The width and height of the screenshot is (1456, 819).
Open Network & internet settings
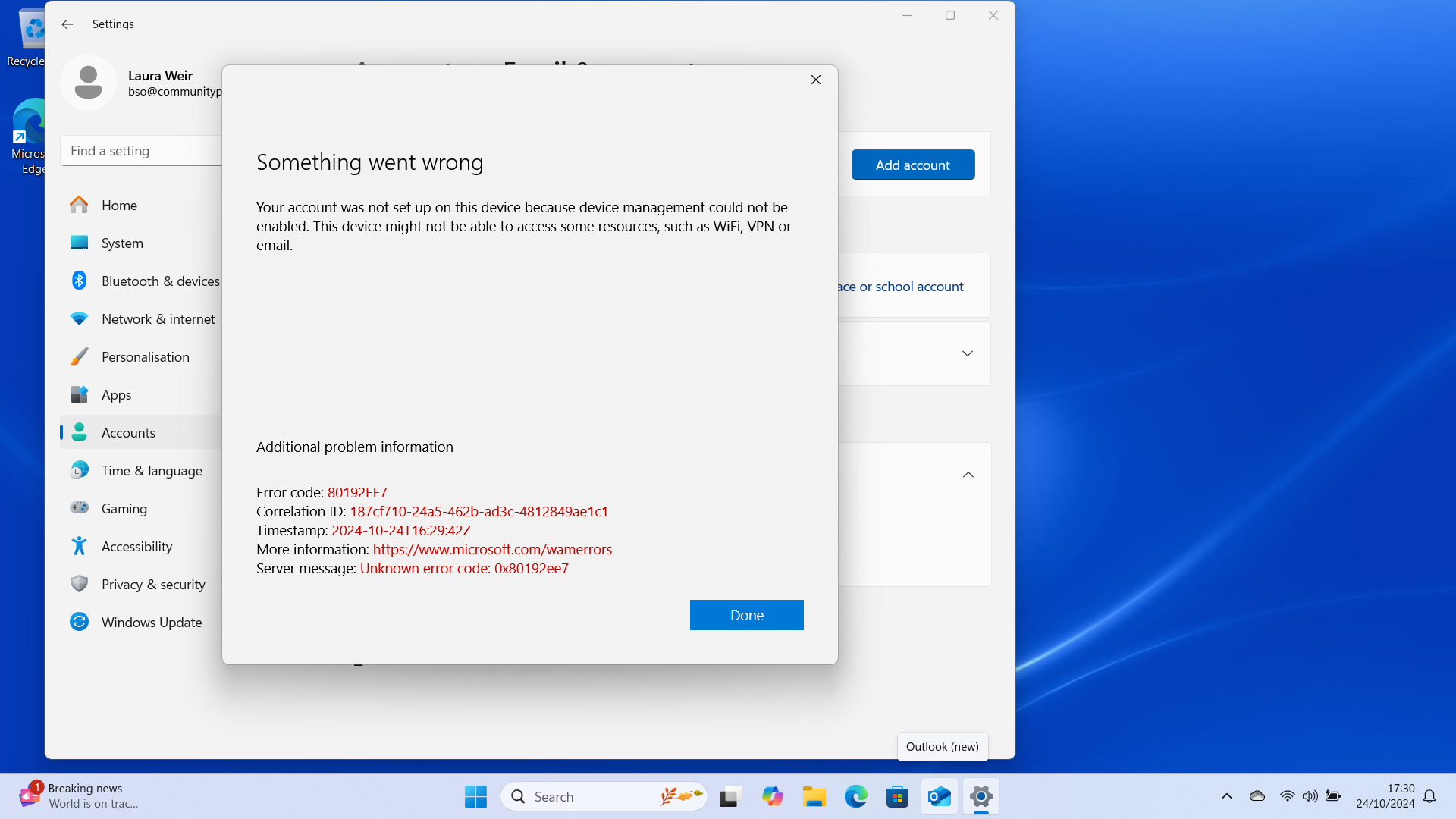[141, 319]
